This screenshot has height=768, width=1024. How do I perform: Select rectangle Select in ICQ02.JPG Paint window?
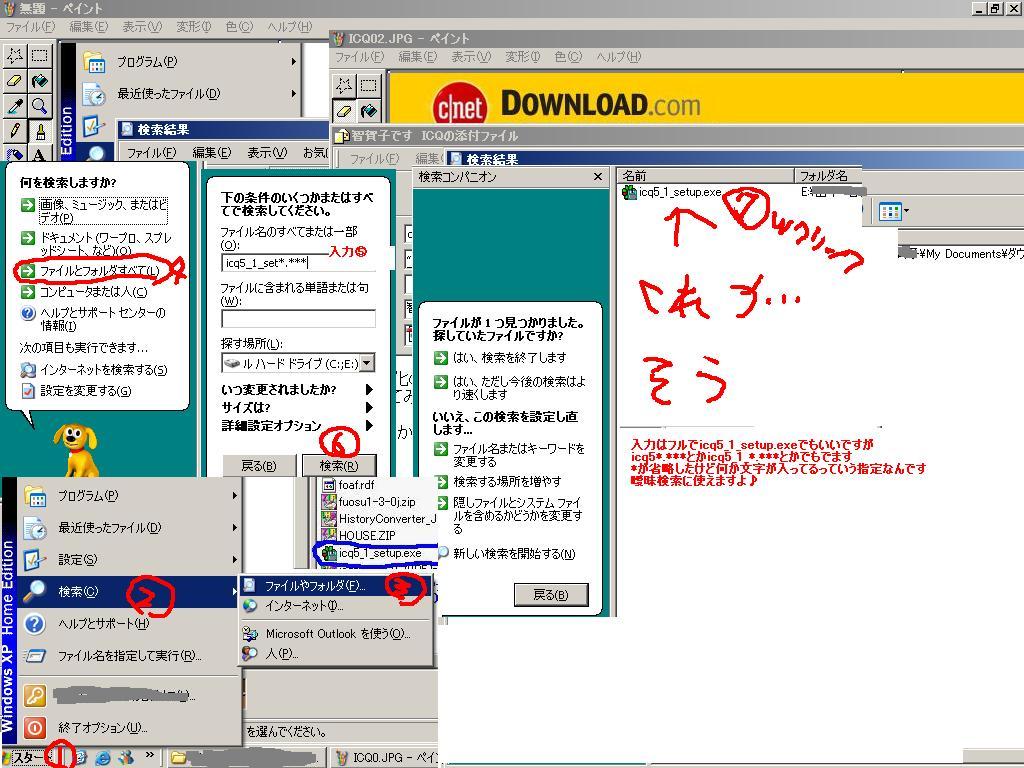[368, 86]
